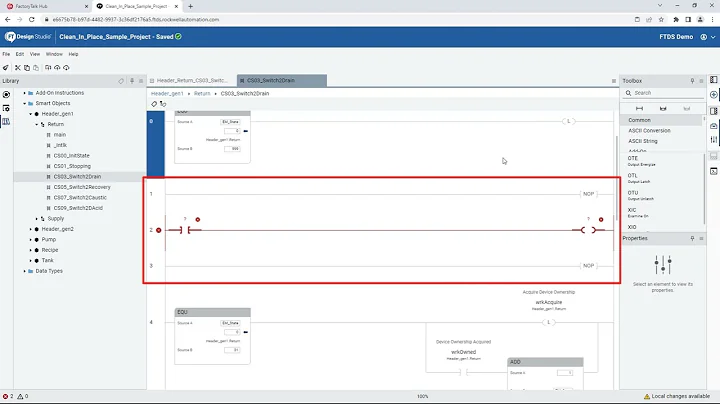Open the gear-window view in left sidebar
This screenshot has width=720, height=404.
6,108
